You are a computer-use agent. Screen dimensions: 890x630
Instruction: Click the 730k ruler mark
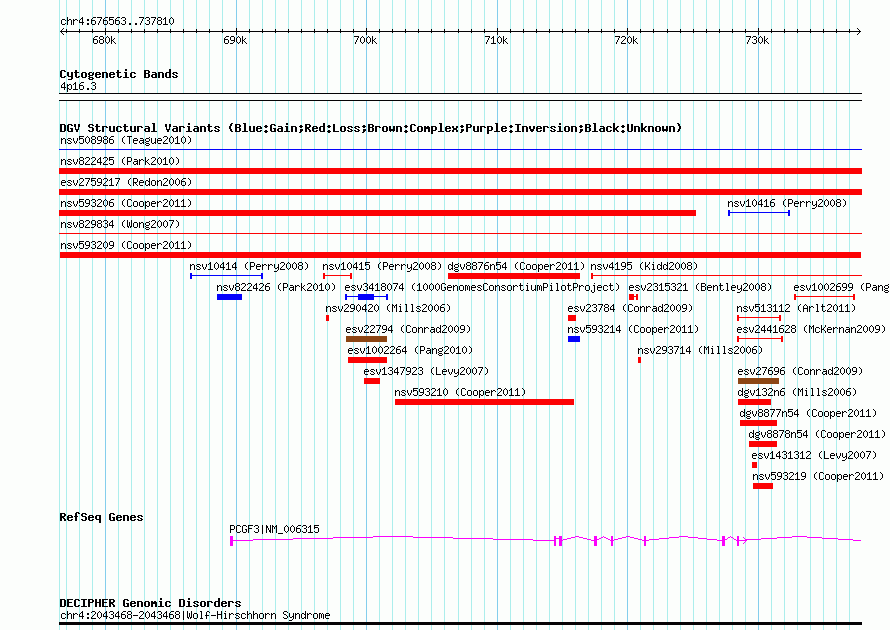[x=757, y=40]
